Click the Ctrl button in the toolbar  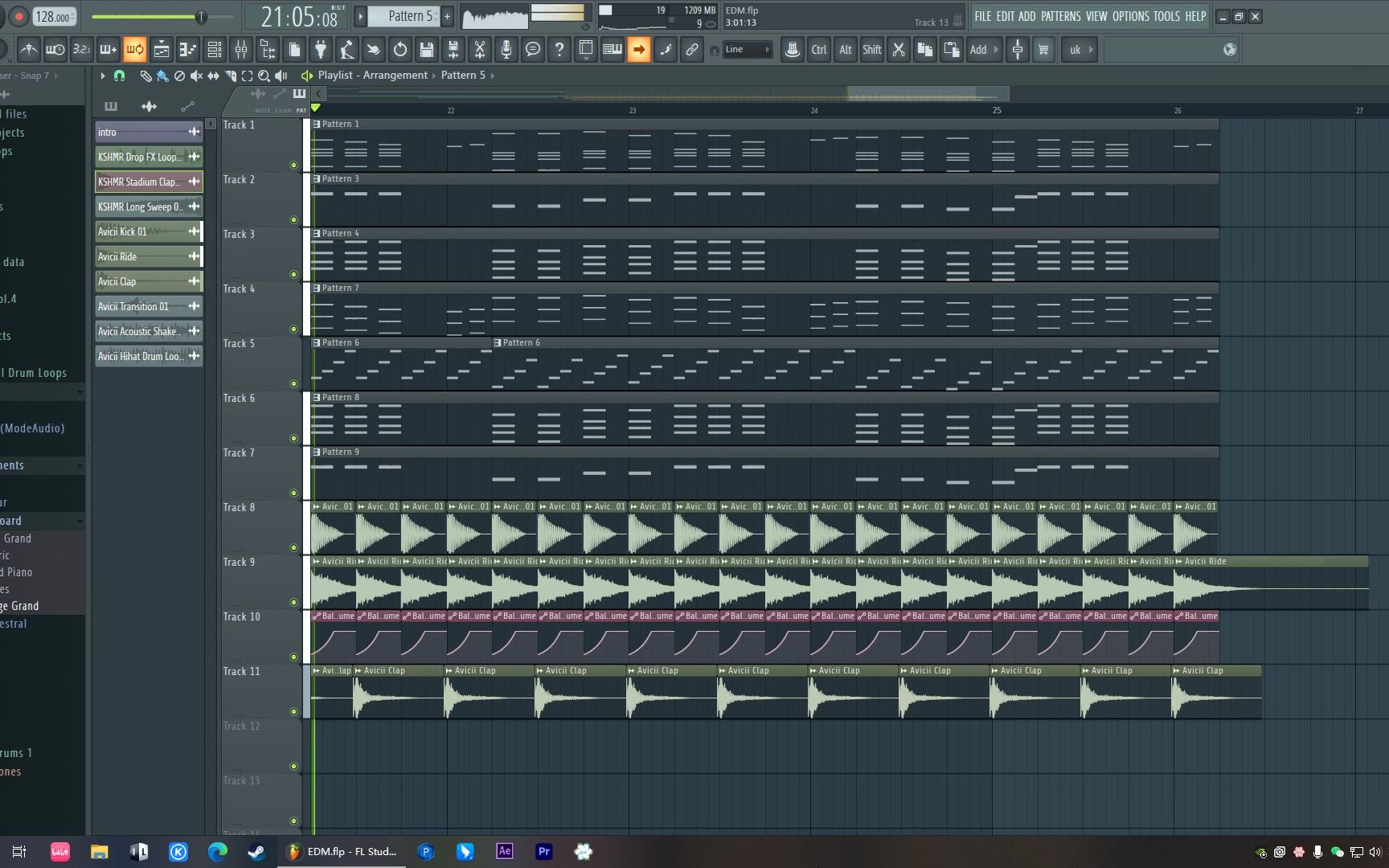(819, 50)
